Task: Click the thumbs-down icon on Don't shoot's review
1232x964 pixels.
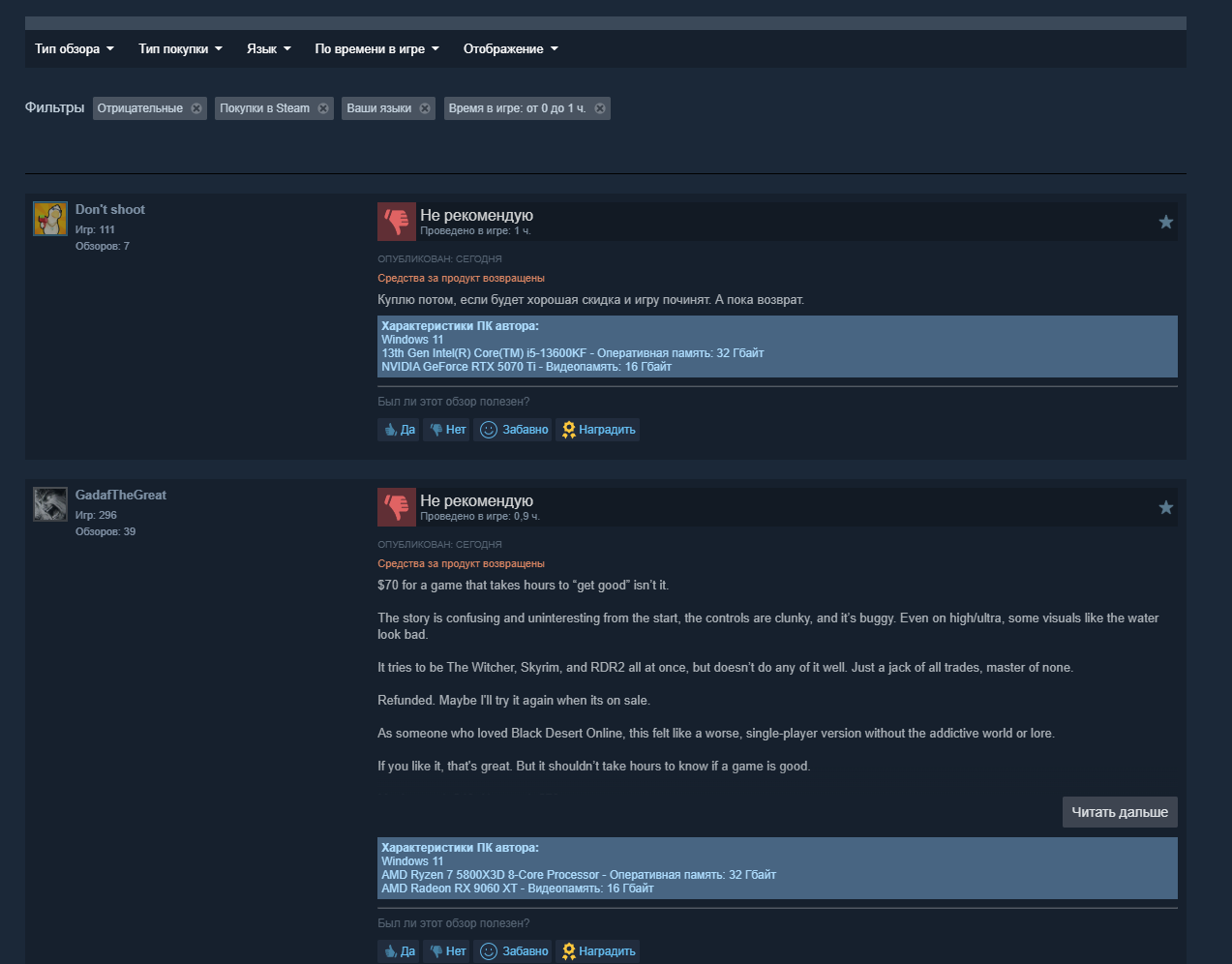Action: click(397, 222)
